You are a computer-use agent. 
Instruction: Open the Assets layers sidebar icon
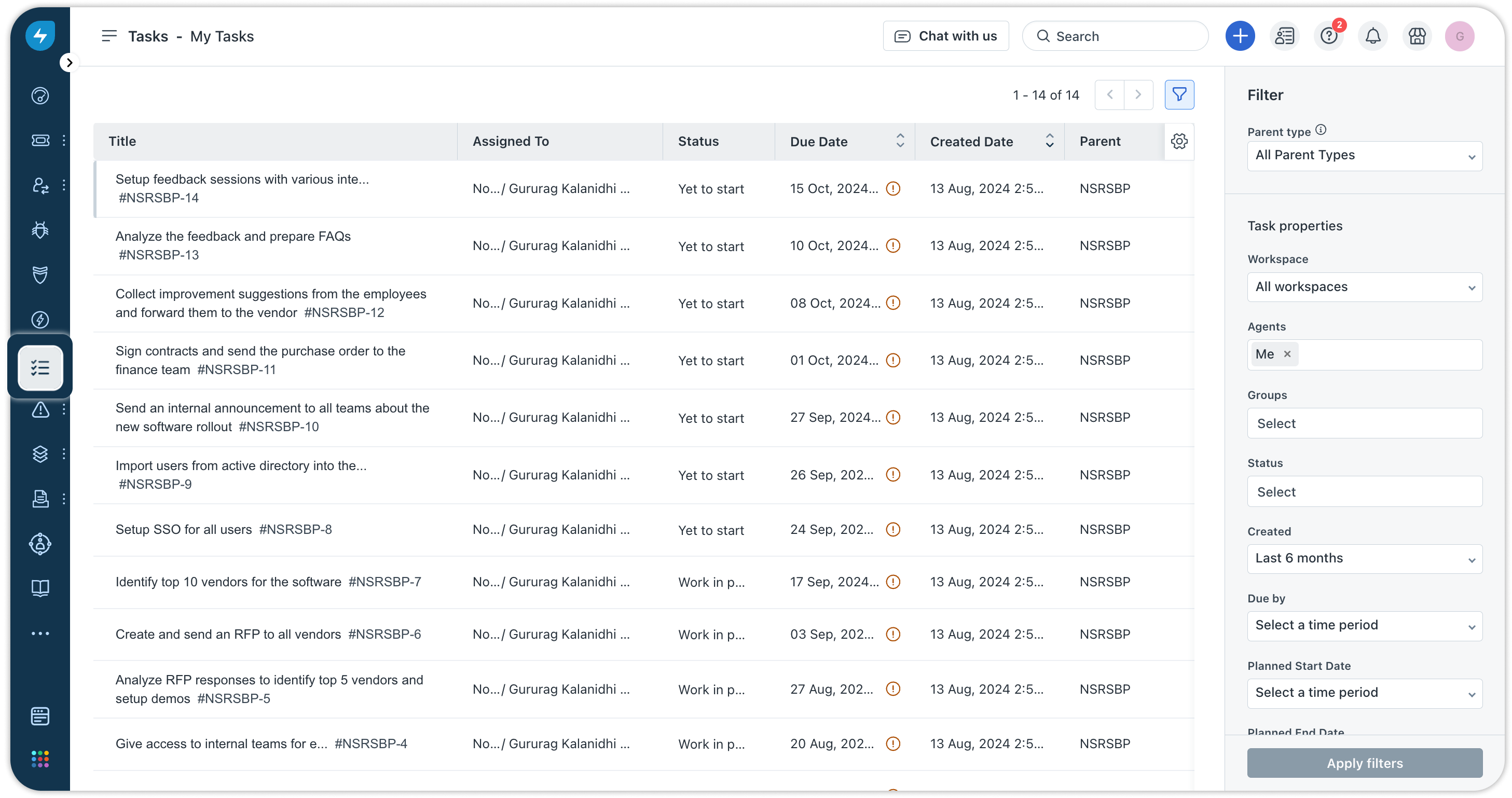40,453
